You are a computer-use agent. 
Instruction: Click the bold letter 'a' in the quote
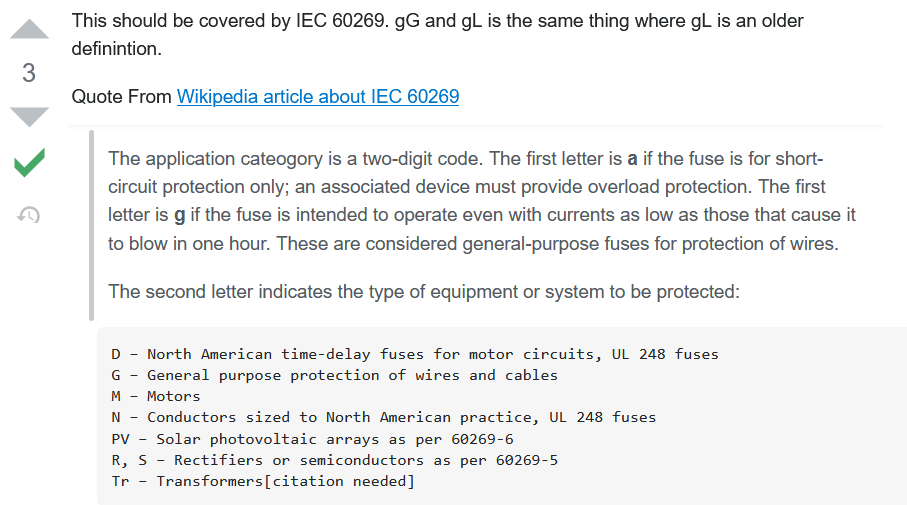[632, 159]
